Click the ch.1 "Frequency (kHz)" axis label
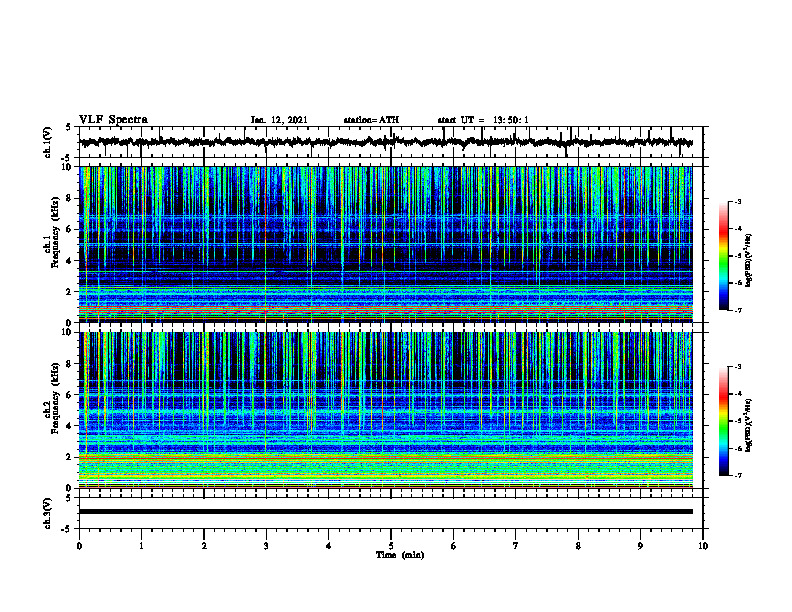 pyautogui.click(x=55, y=232)
